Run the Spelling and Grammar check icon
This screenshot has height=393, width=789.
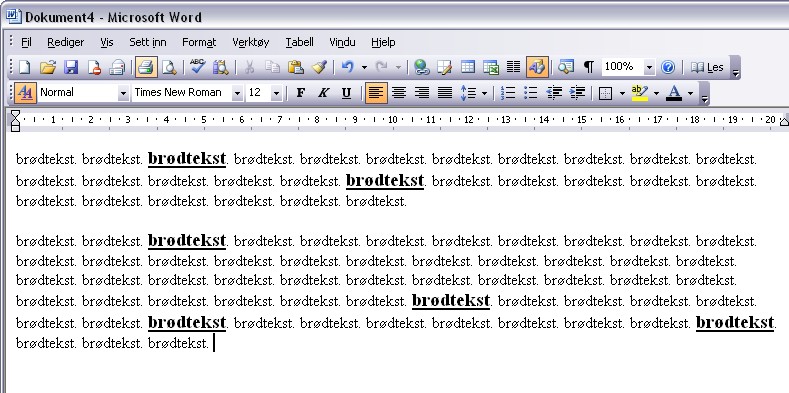tap(197, 67)
